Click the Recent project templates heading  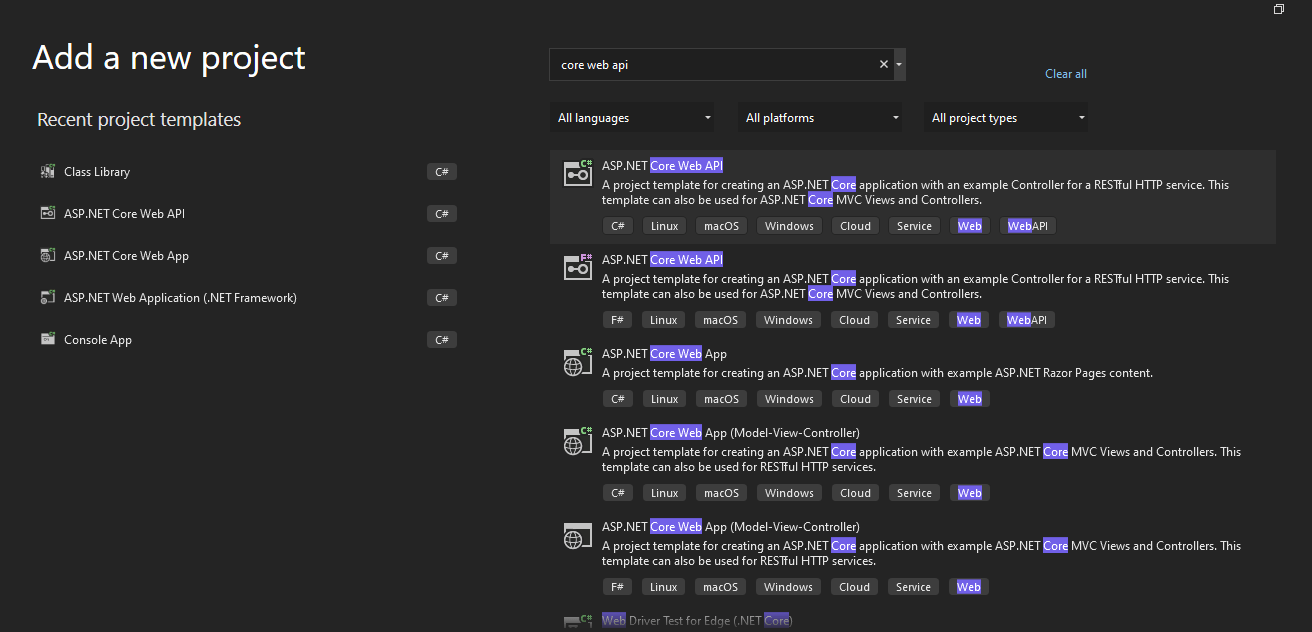(x=139, y=120)
